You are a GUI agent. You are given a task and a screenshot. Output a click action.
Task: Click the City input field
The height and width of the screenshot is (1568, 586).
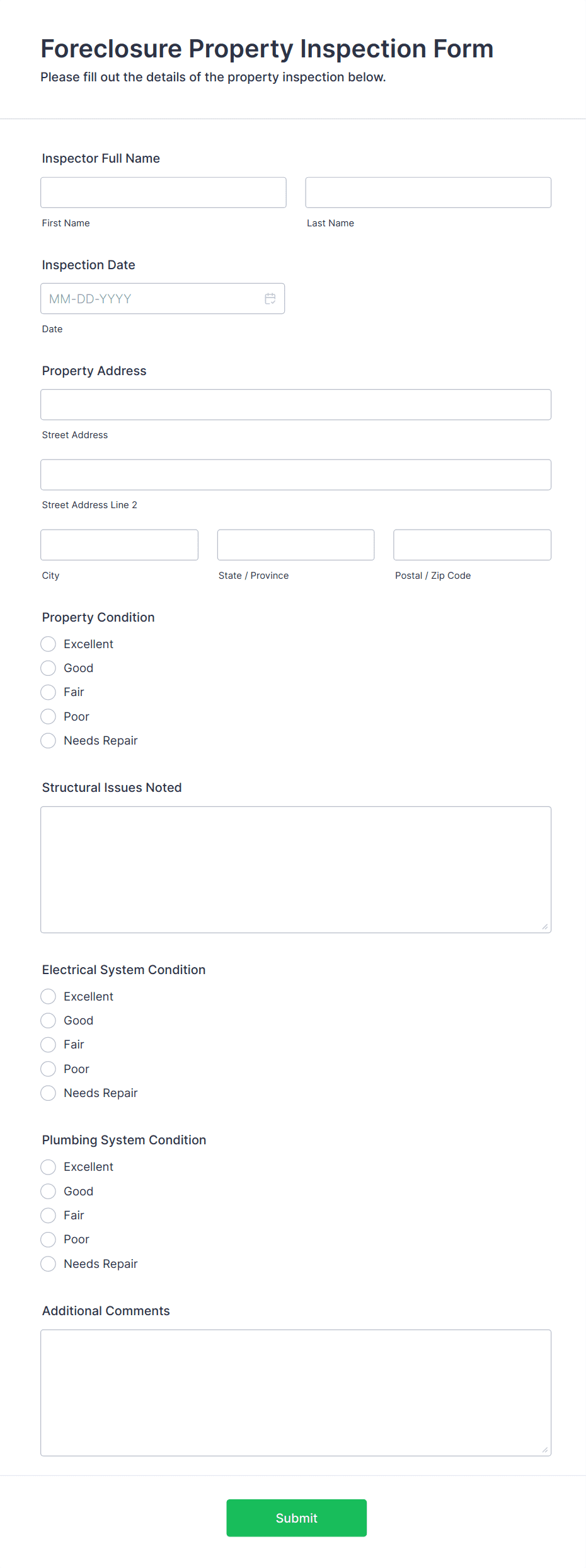click(x=118, y=544)
